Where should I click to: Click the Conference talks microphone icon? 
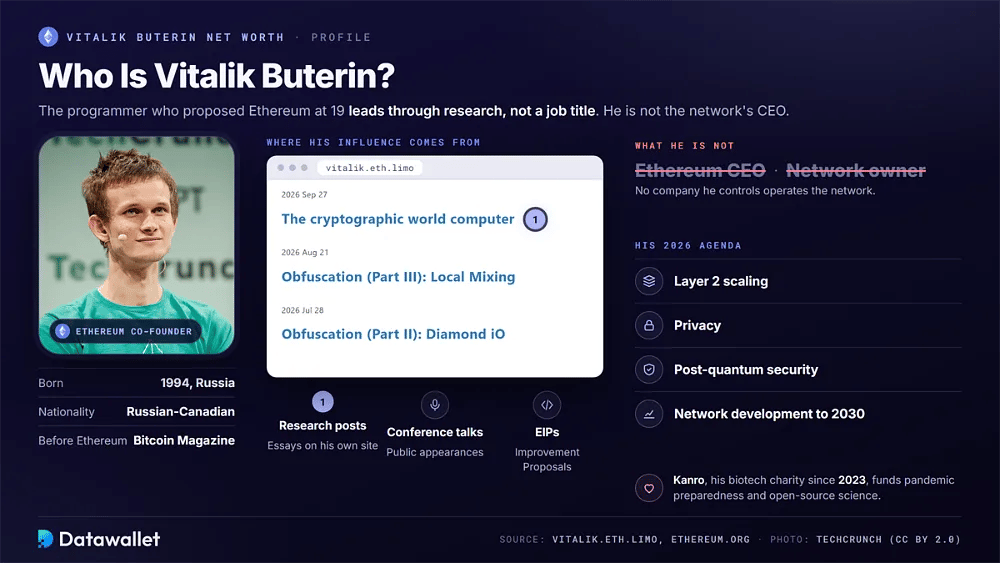(435, 405)
